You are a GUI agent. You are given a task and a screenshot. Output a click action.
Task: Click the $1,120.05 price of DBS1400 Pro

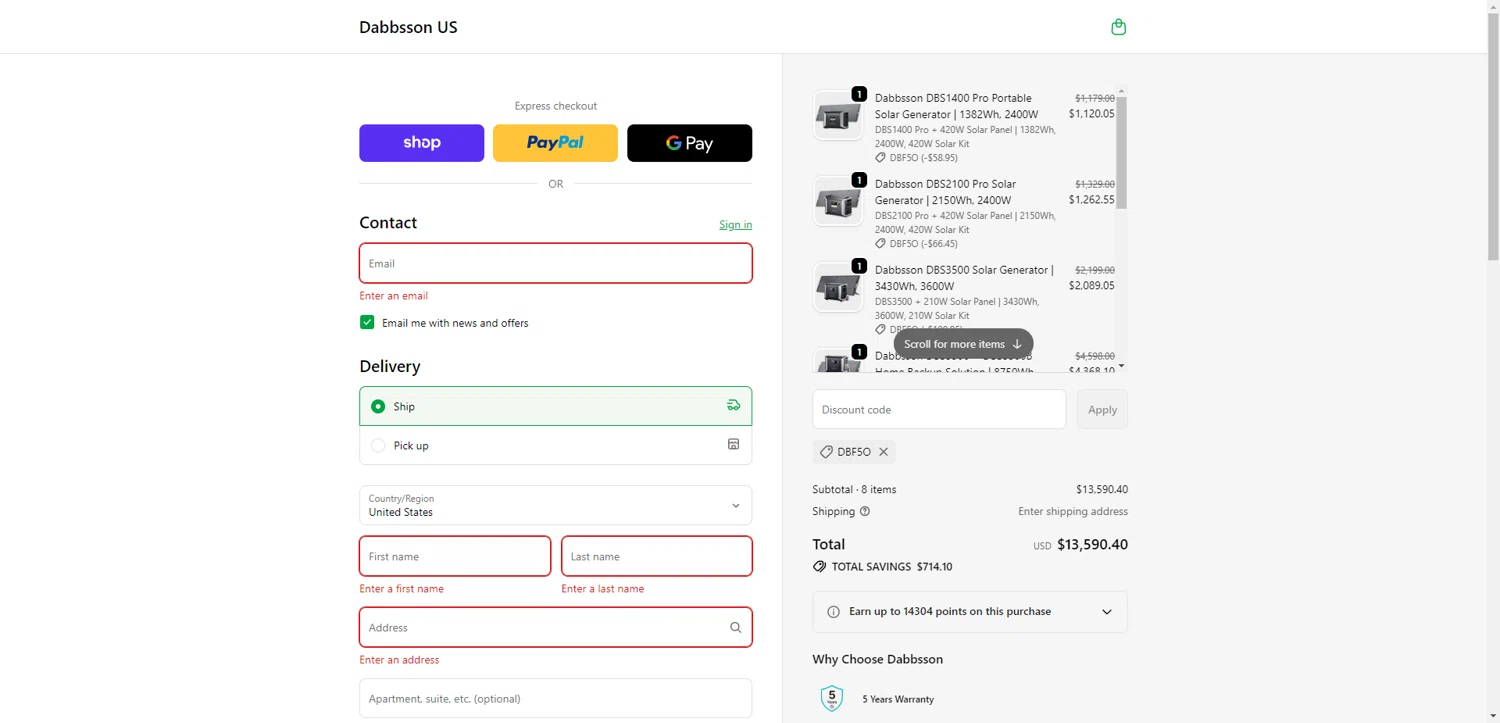(1091, 114)
